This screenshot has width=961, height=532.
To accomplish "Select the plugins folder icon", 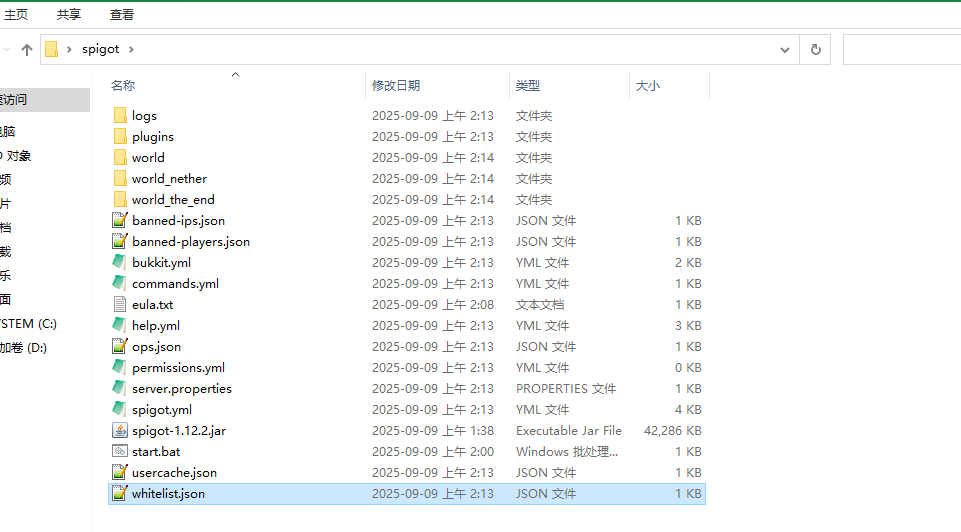I will pyautogui.click(x=120, y=137).
